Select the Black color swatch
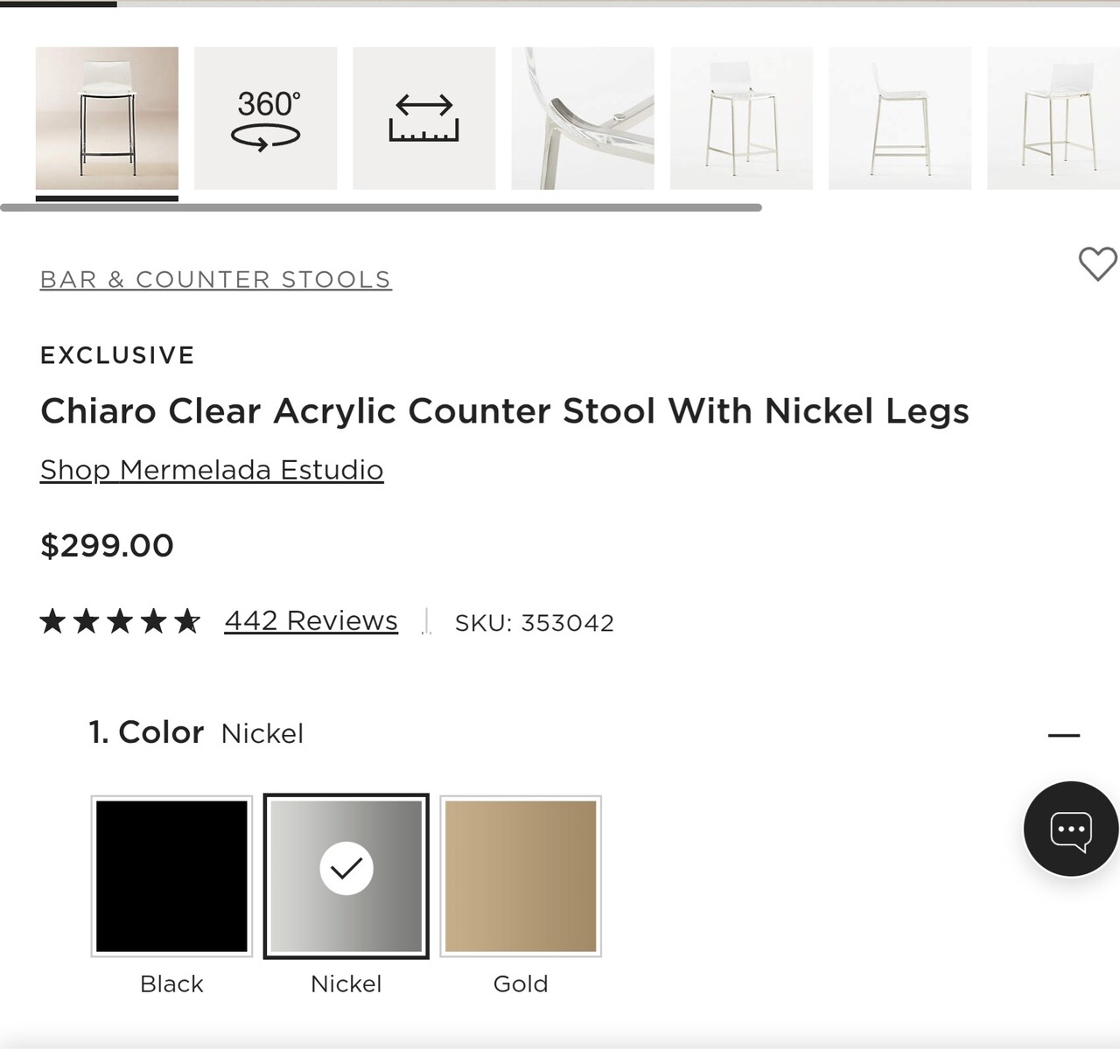Viewport: 1120px width, 1064px height. pyautogui.click(x=171, y=876)
